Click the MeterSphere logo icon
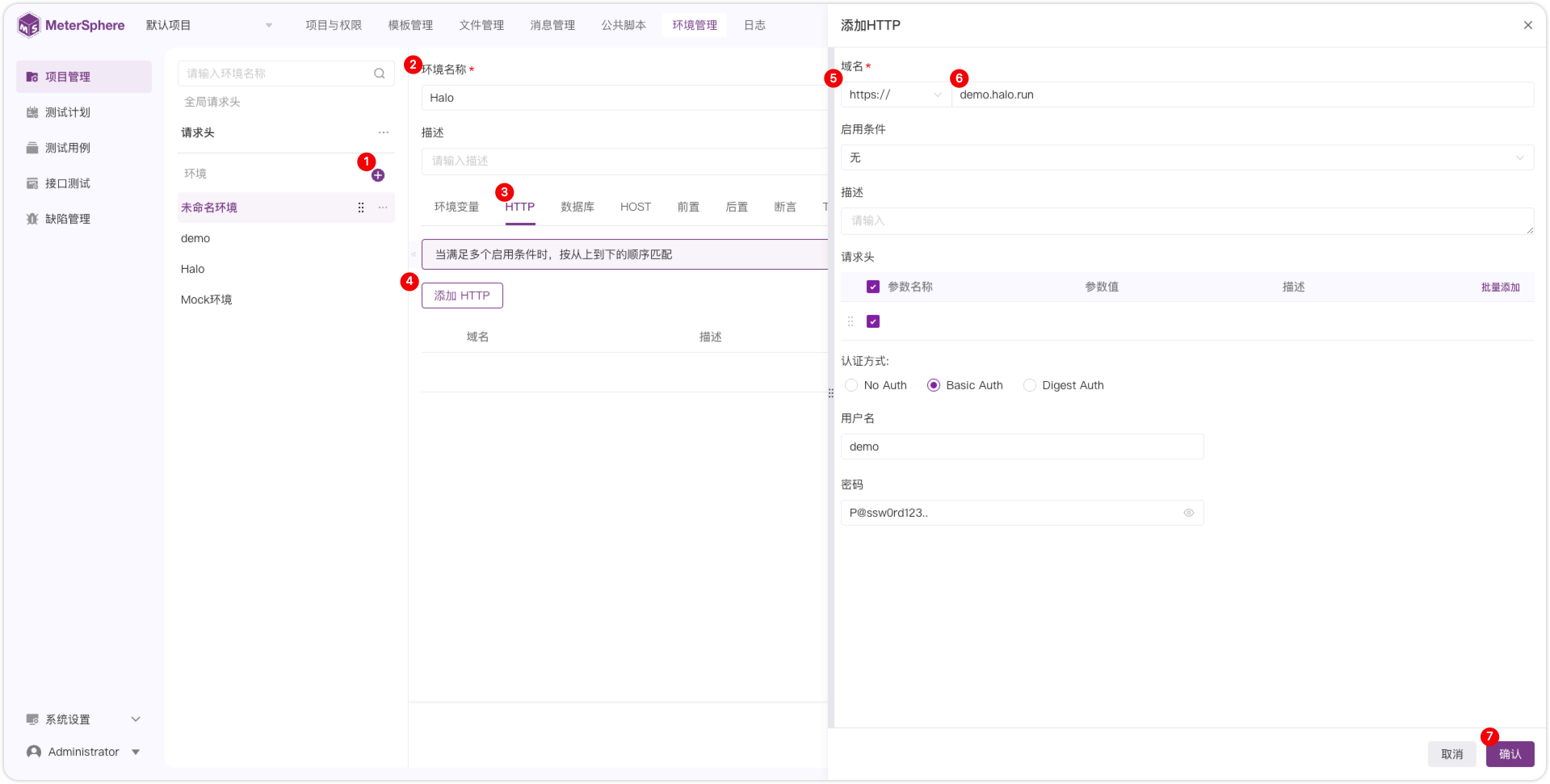 coord(29,25)
